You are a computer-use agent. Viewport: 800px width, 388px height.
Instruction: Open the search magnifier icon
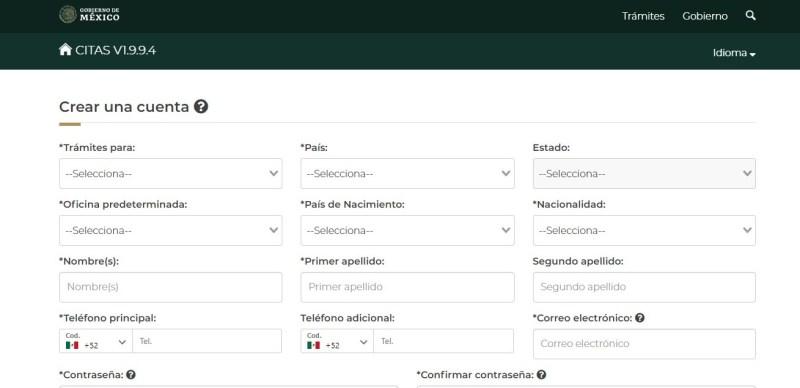tap(750, 15)
